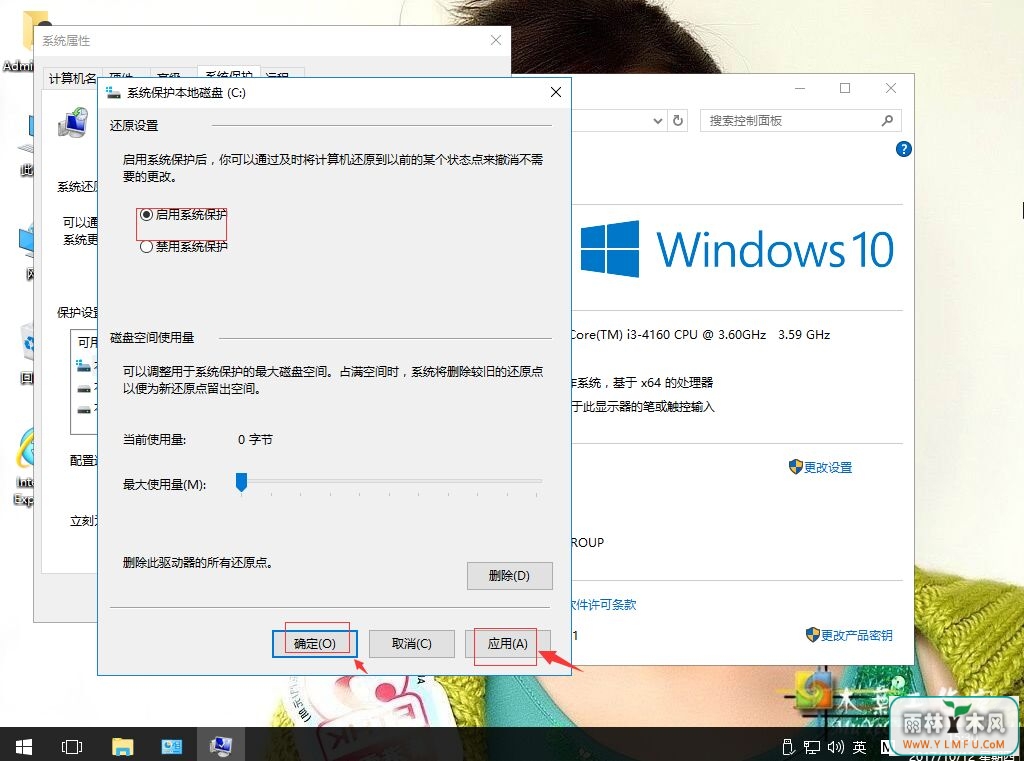The image size is (1024, 761).
Task: Click the control panel taskbar icon
Action: (x=172, y=746)
